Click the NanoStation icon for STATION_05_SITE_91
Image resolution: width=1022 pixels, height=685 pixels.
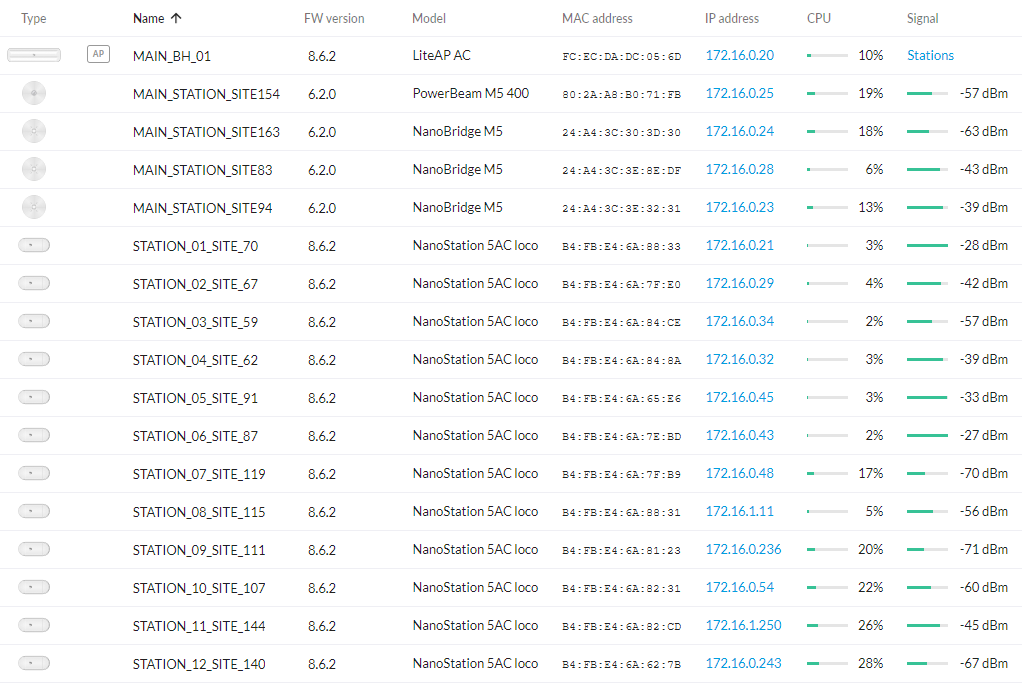point(34,397)
